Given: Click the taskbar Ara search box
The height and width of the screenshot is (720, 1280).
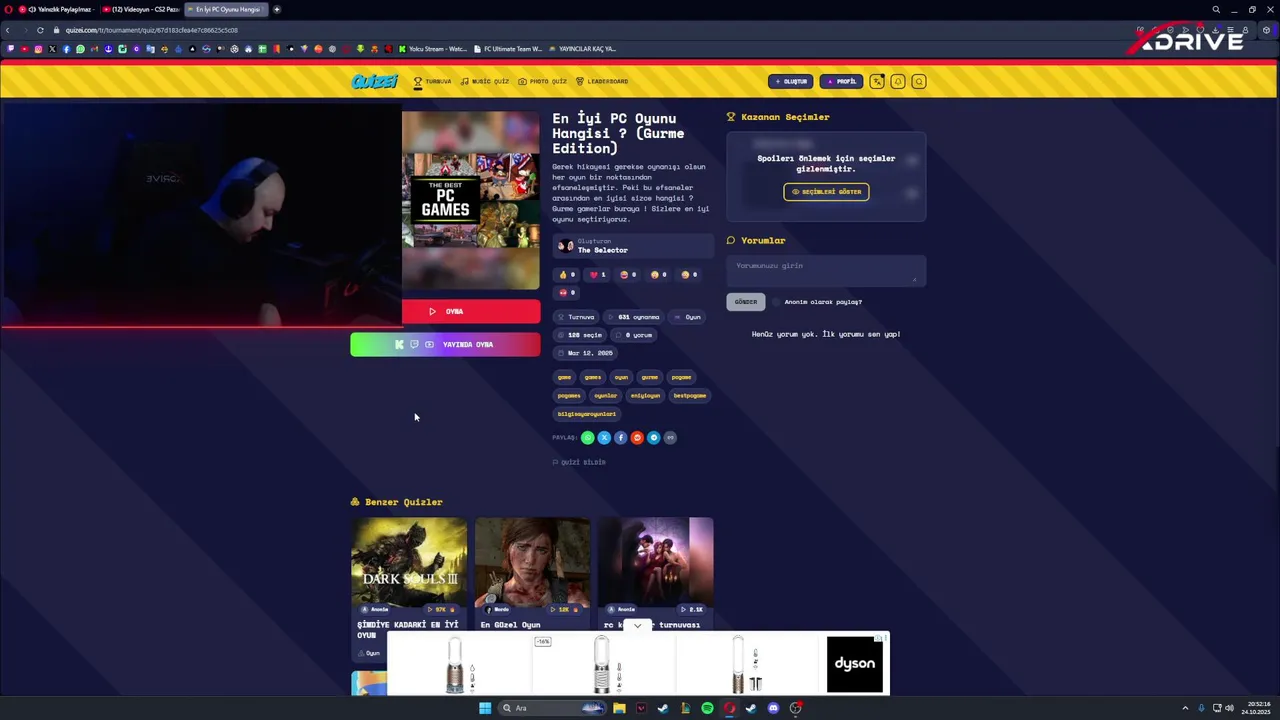Looking at the screenshot, I should click(553, 708).
